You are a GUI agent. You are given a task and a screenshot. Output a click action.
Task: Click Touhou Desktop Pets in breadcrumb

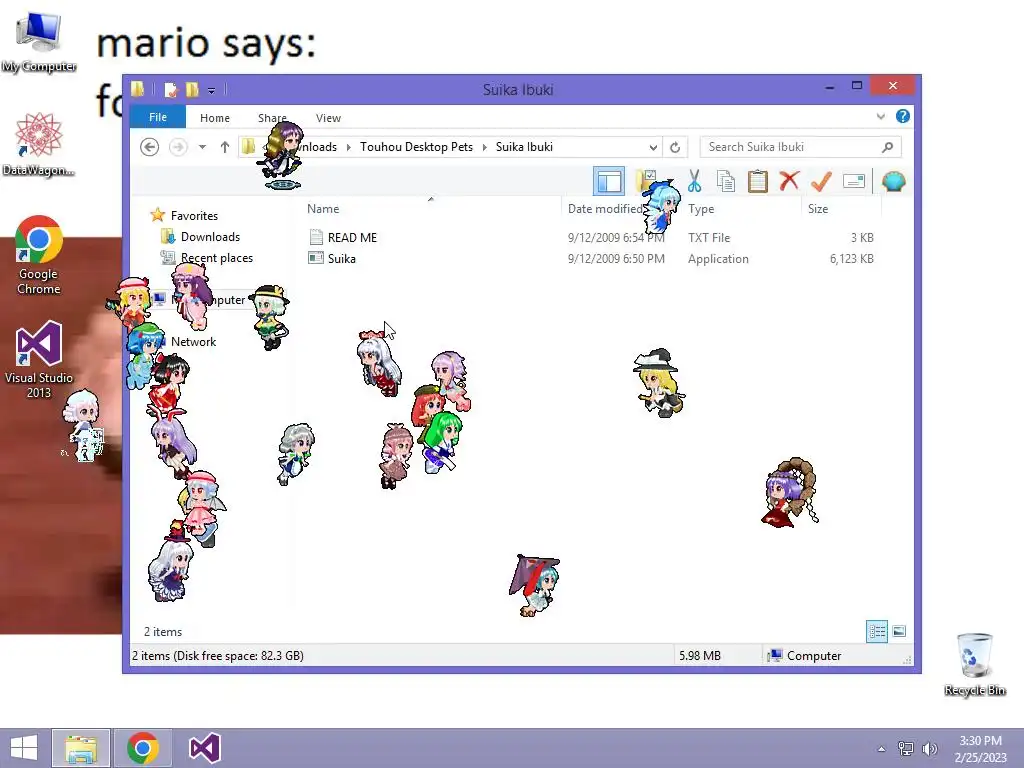[416, 147]
